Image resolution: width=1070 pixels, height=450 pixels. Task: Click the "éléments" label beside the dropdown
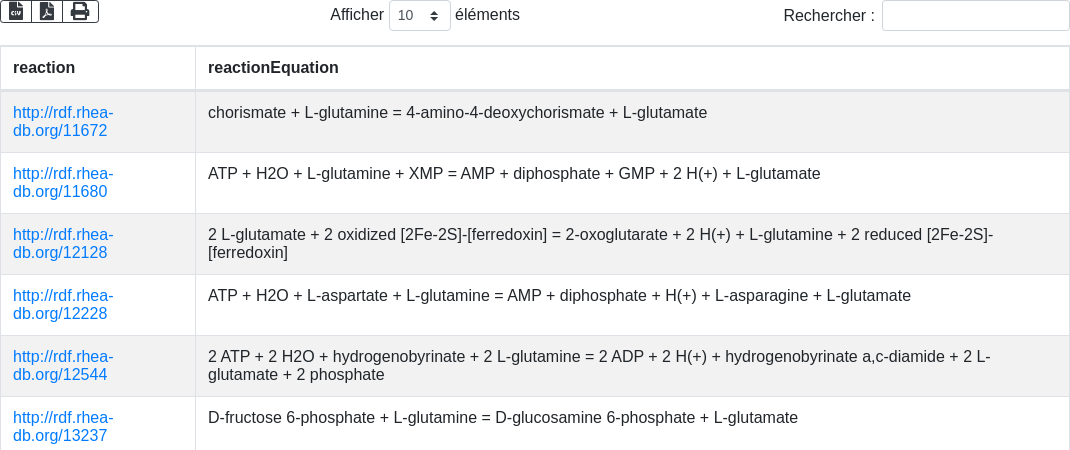487,15
